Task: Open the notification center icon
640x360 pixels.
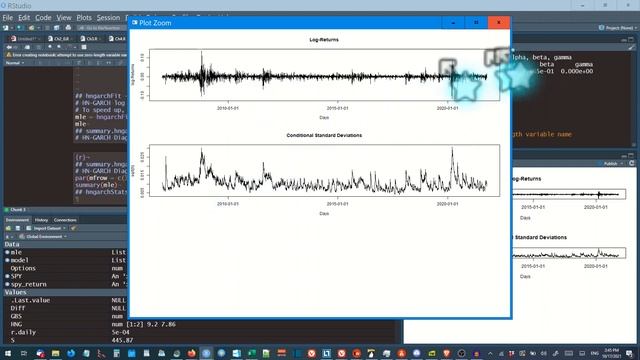Action: tap(629, 353)
